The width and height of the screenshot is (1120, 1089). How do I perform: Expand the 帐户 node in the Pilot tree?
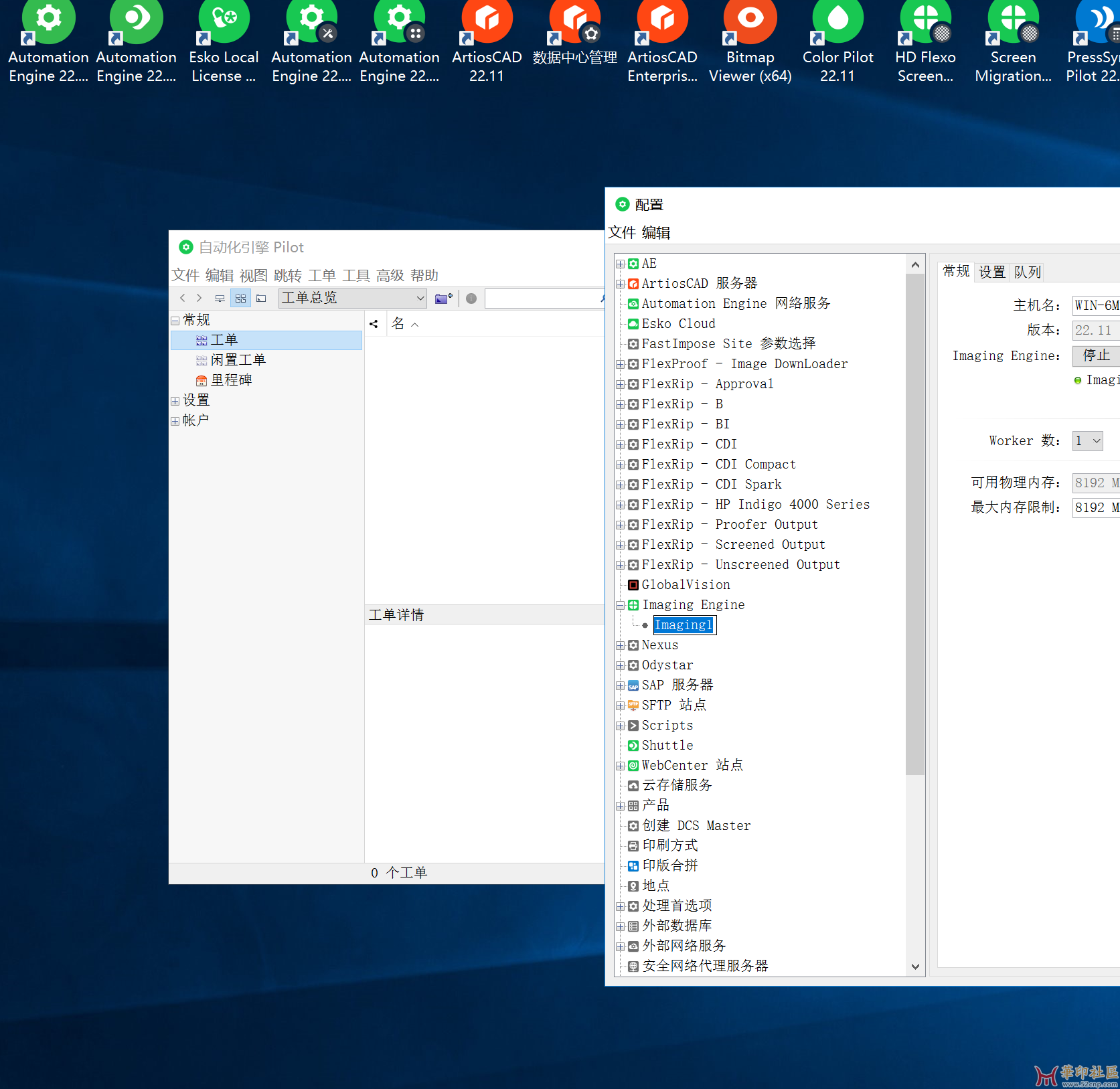[175, 421]
